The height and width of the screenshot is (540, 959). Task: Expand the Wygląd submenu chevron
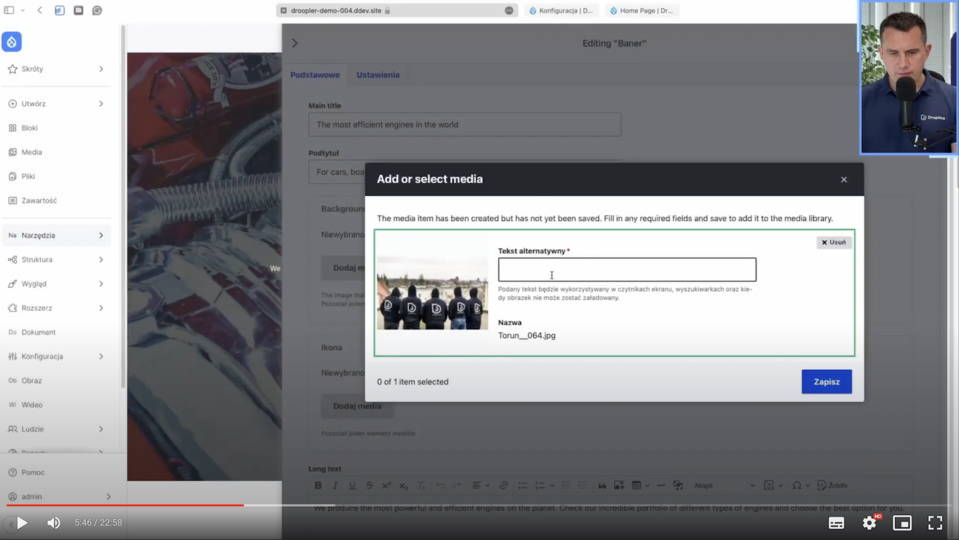(101, 284)
